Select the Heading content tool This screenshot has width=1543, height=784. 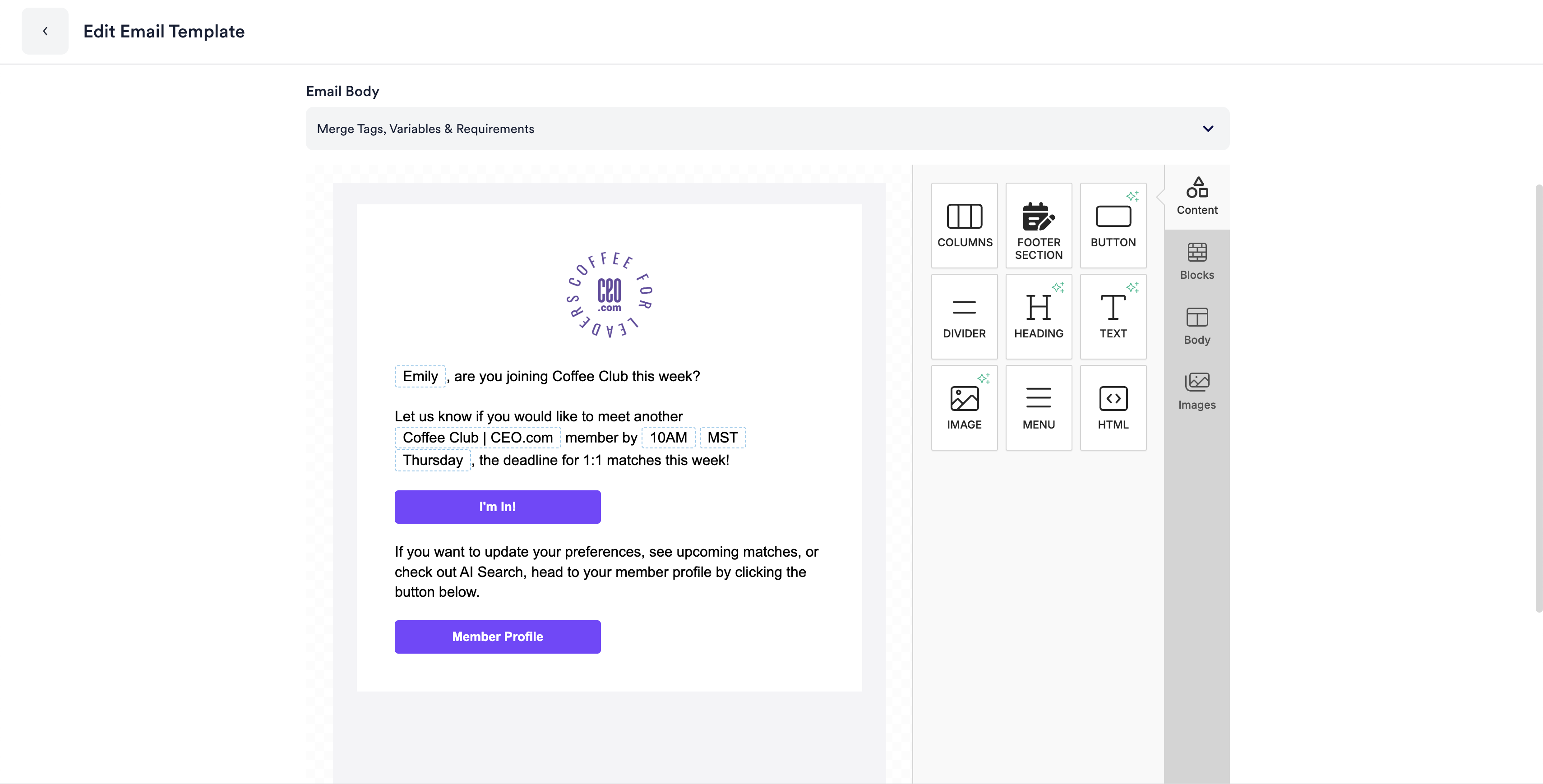pos(1038,316)
